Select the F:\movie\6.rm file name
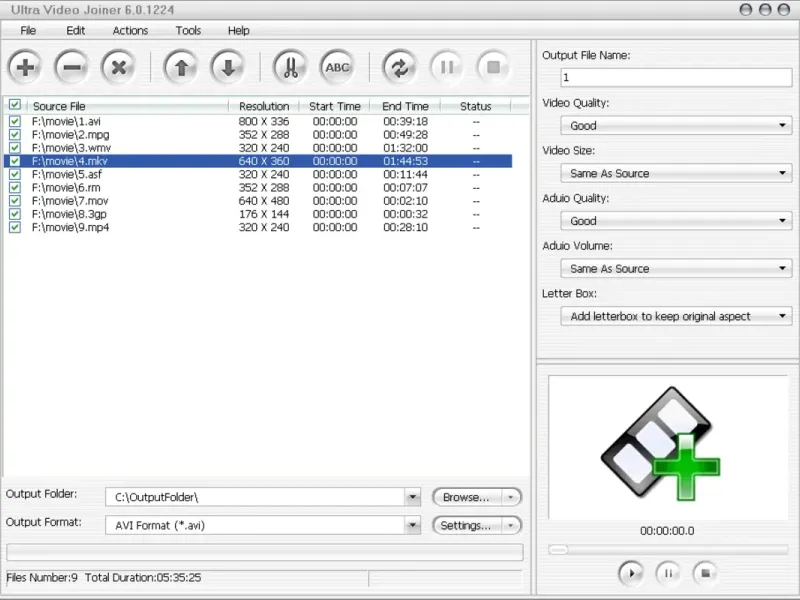 [66, 188]
